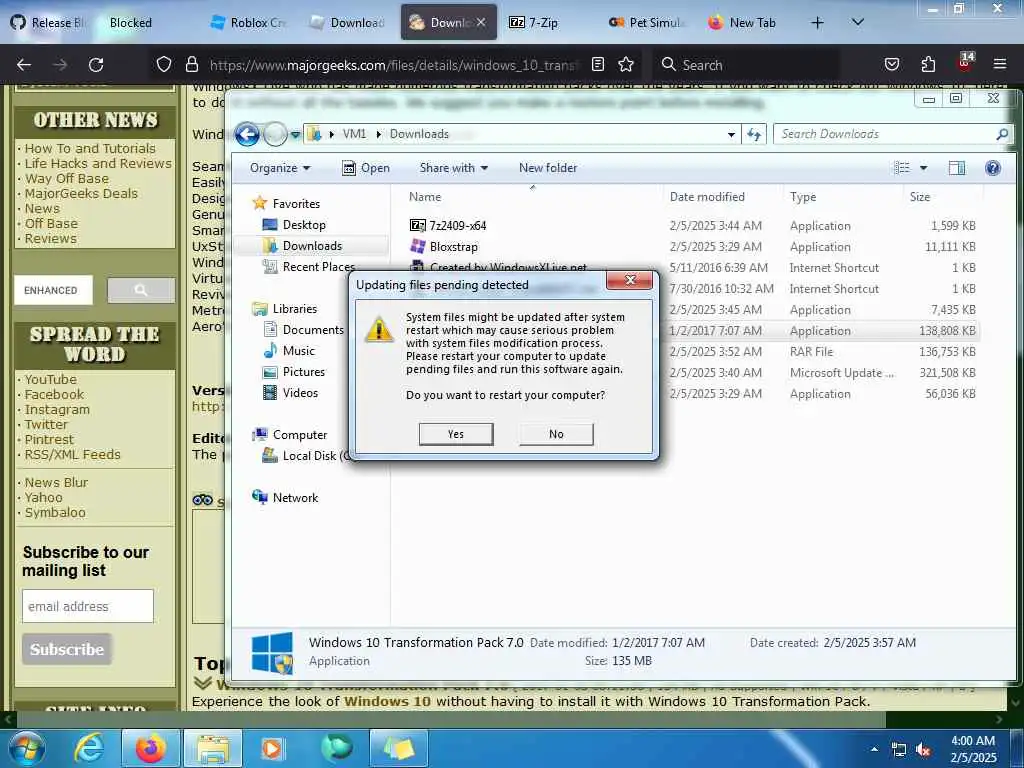Select the Bloxstrap application file
Viewport: 1024px width, 768px height.
point(444,247)
